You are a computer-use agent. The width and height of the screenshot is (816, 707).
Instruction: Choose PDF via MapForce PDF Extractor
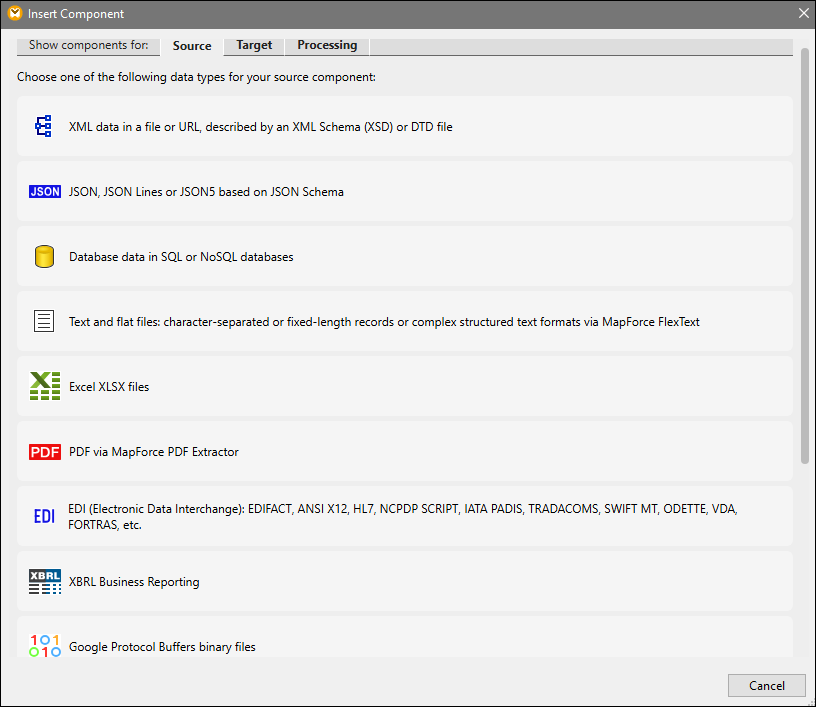[x=154, y=452]
